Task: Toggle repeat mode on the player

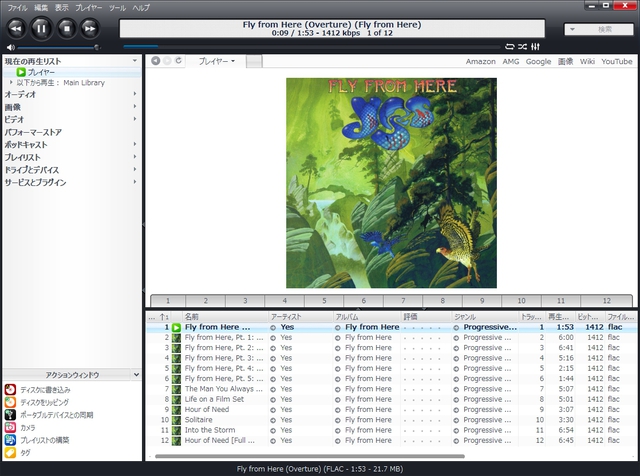Action: tap(509, 46)
